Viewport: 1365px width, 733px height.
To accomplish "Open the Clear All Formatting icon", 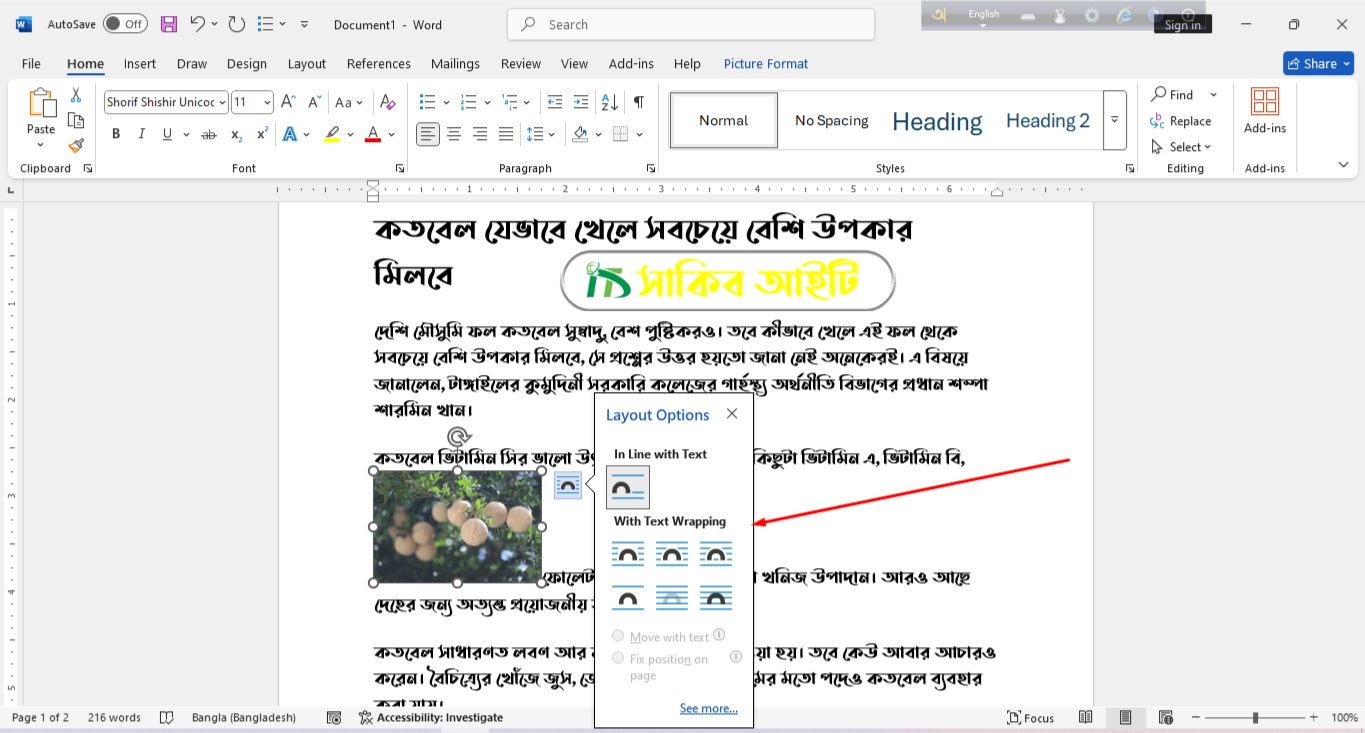I will 388,101.
